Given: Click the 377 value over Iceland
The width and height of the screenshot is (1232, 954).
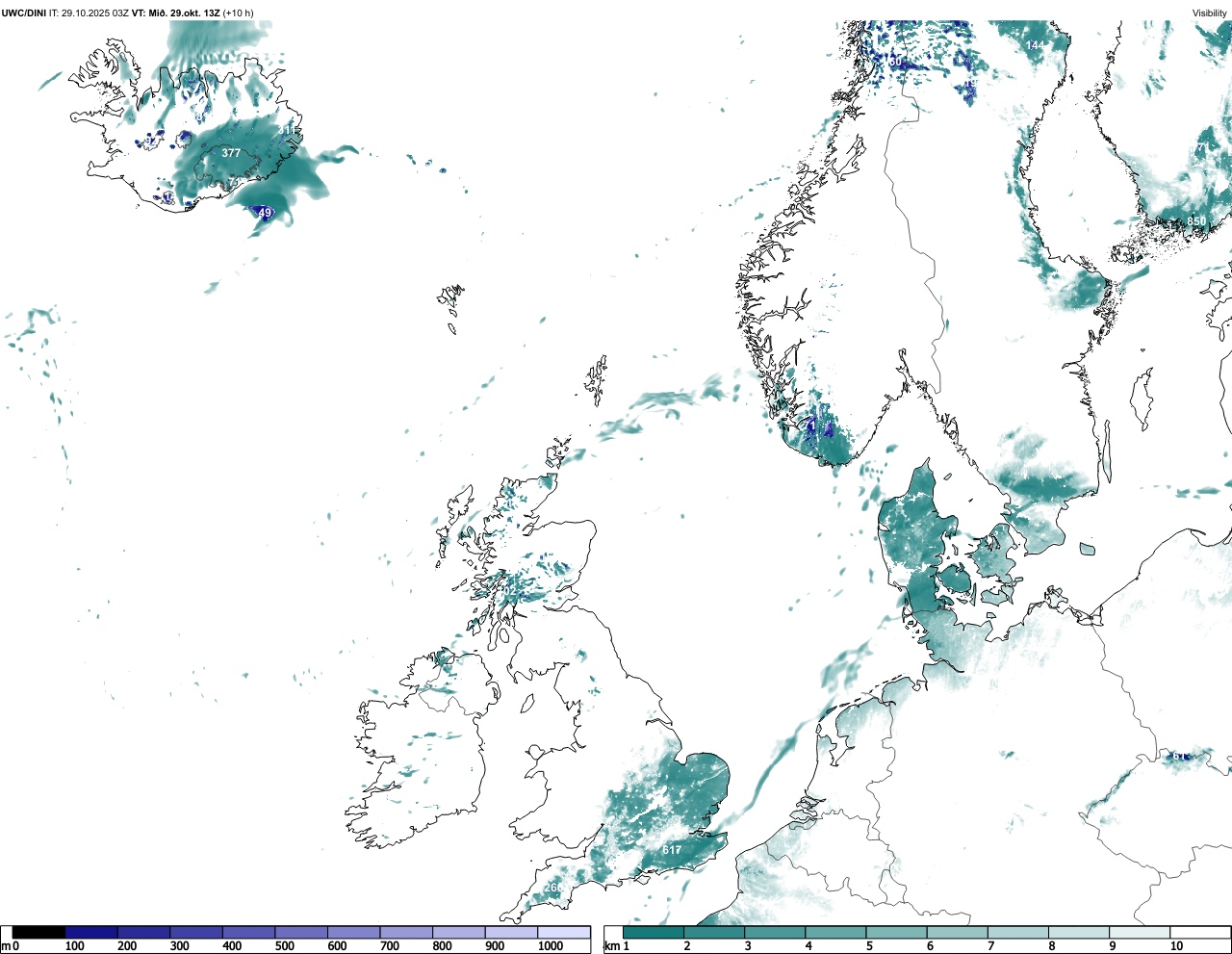Looking at the screenshot, I should [x=231, y=153].
